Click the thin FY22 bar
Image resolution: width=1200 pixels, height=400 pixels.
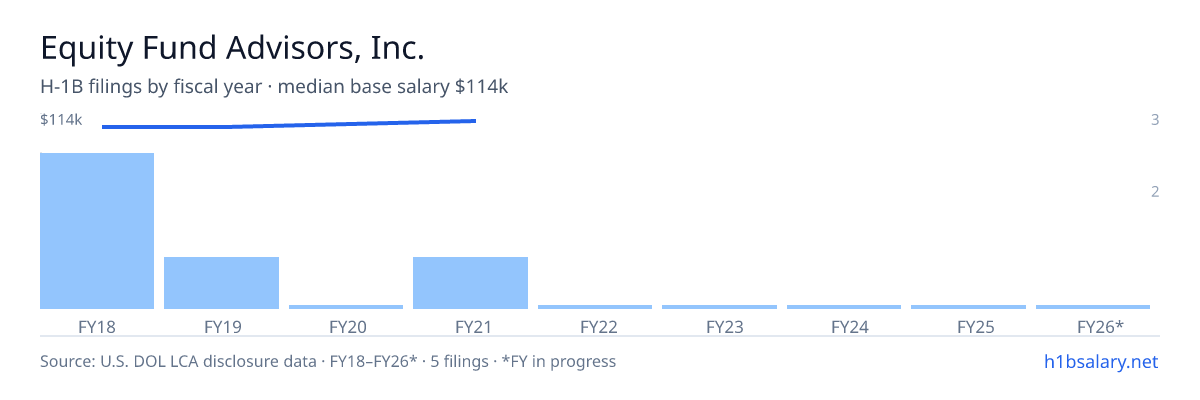[595, 307]
